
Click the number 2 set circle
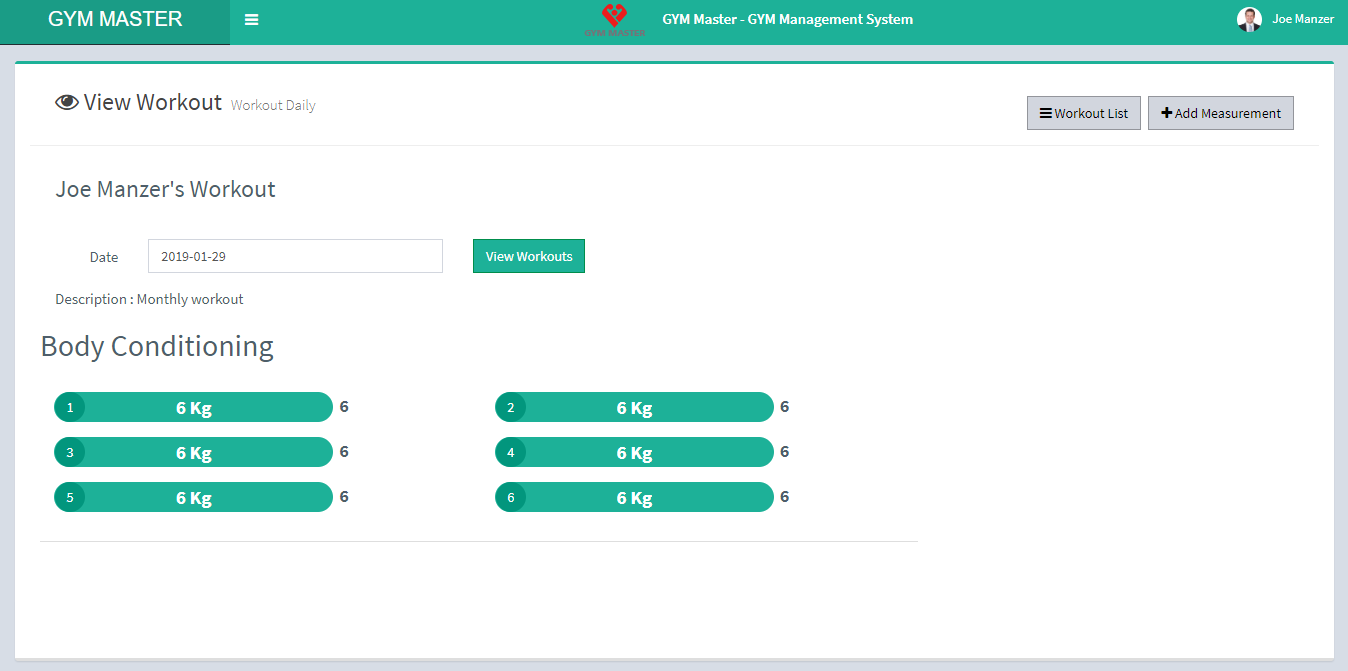click(x=511, y=408)
